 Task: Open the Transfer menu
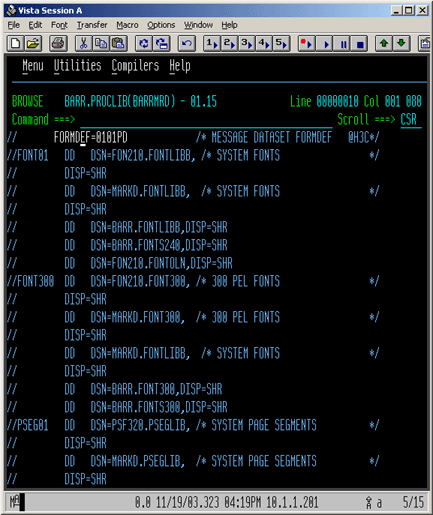pyautogui.click(x=92, y=25)
